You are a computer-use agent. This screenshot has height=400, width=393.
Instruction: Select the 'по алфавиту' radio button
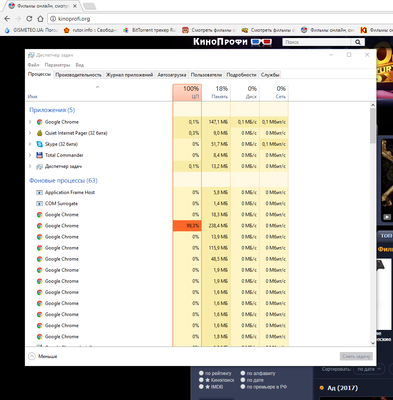(x=243, y=373)
